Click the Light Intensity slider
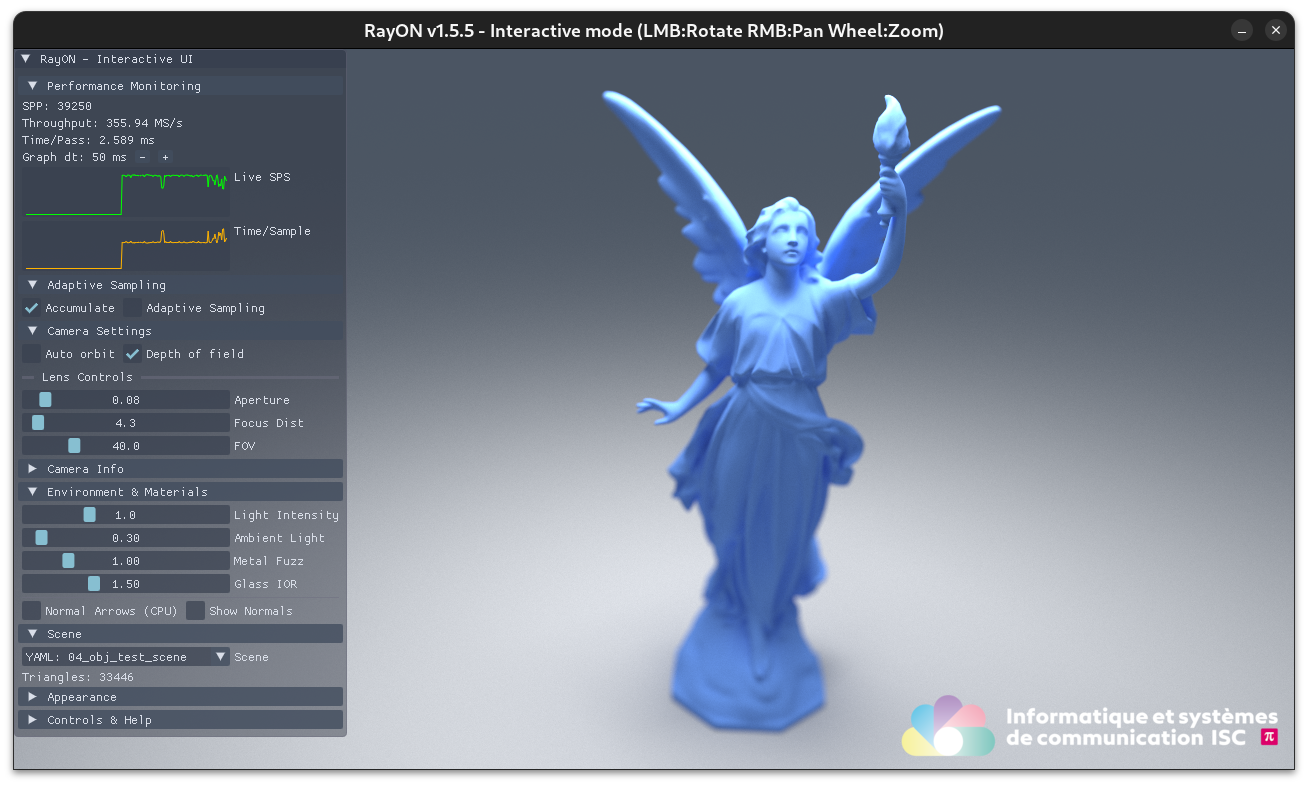The width and height of the screenshot is (1308, 786). click(x=126, y=515)
